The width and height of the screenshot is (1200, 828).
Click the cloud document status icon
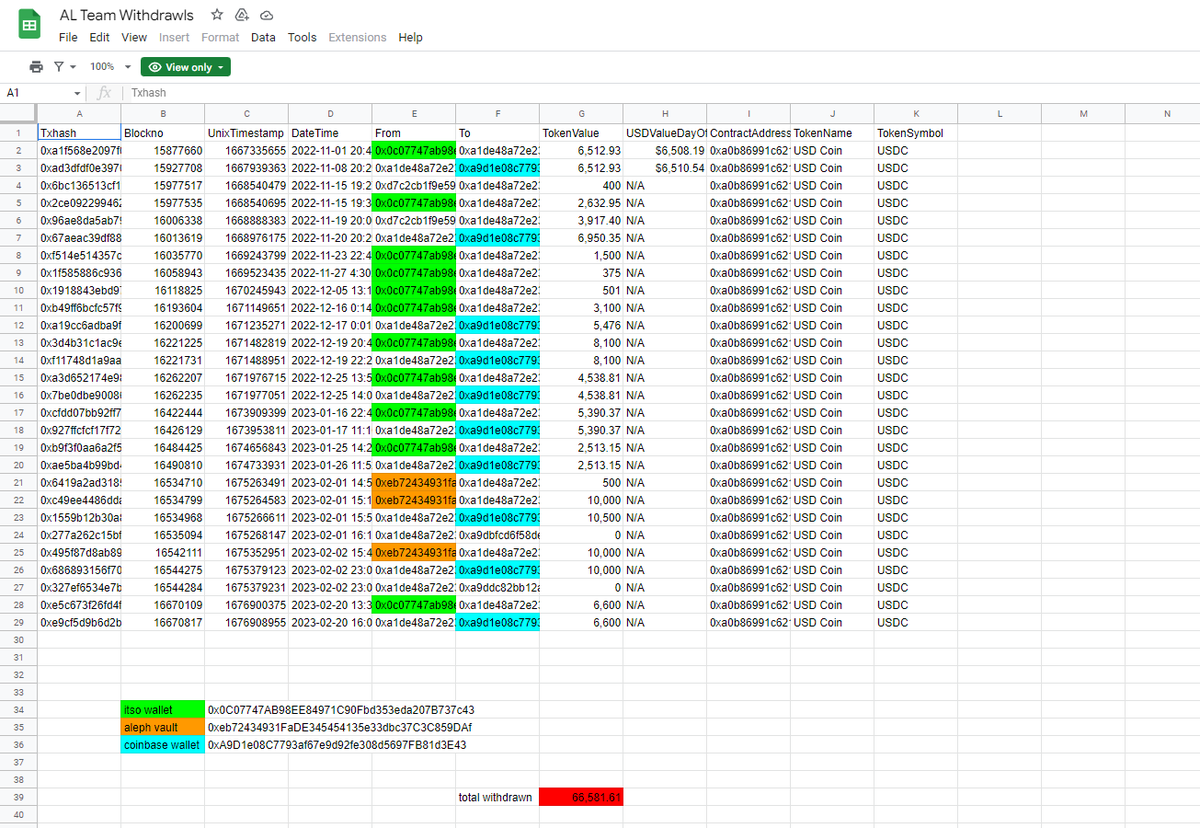[266, 15]
